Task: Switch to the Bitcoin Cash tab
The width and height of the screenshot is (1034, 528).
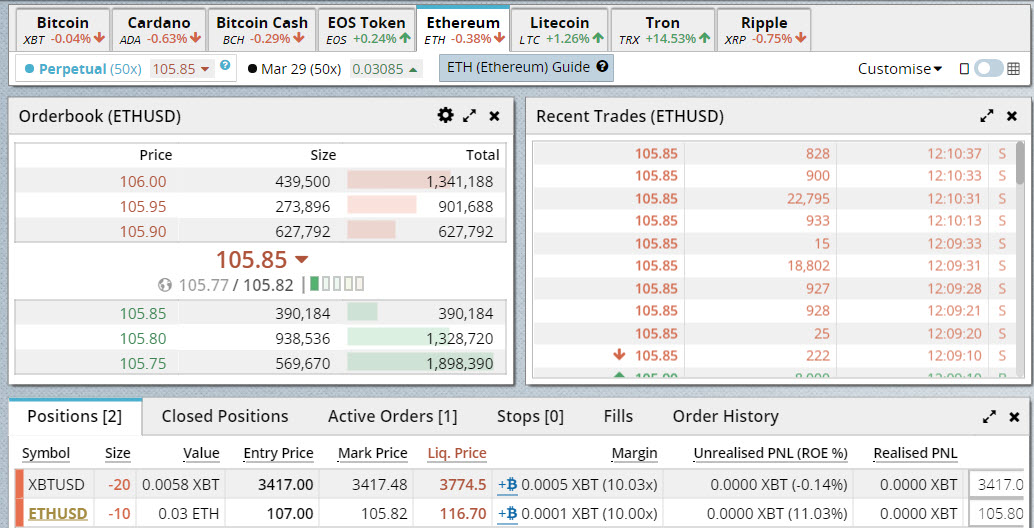Action: 262,30
